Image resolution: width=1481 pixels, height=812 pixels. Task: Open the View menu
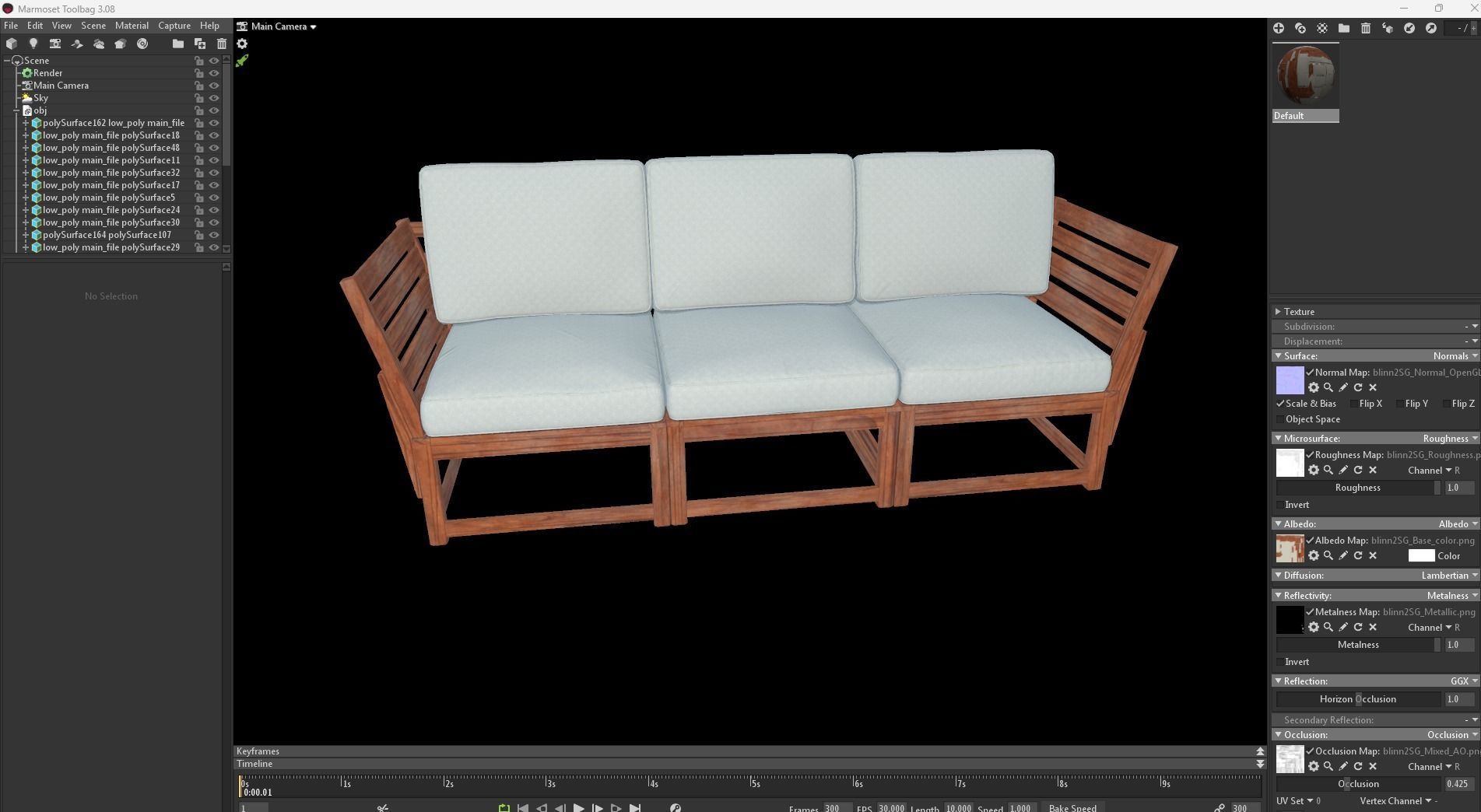point(61,26)
